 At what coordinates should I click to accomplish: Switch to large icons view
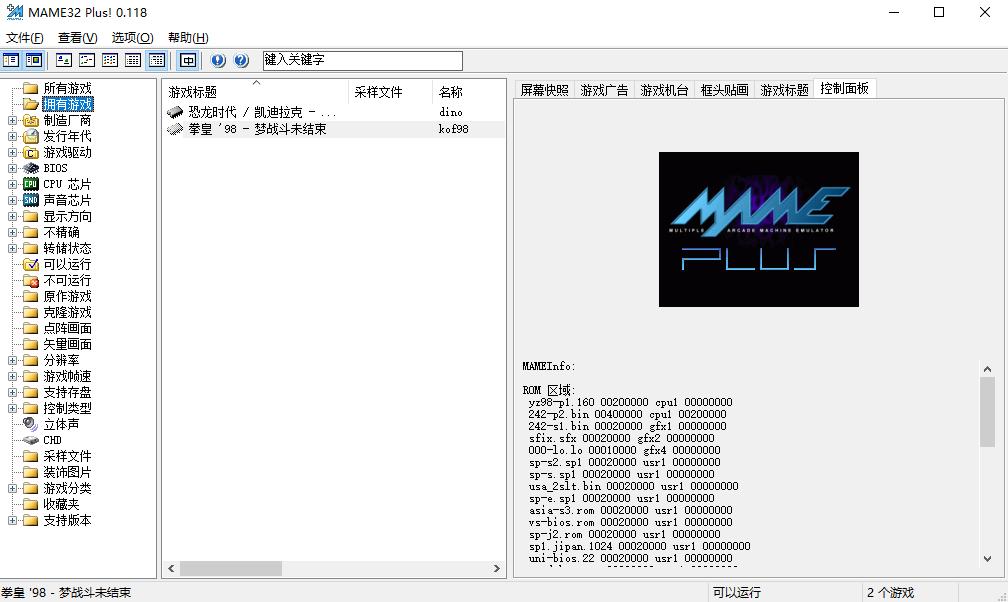tap(64, 60)
